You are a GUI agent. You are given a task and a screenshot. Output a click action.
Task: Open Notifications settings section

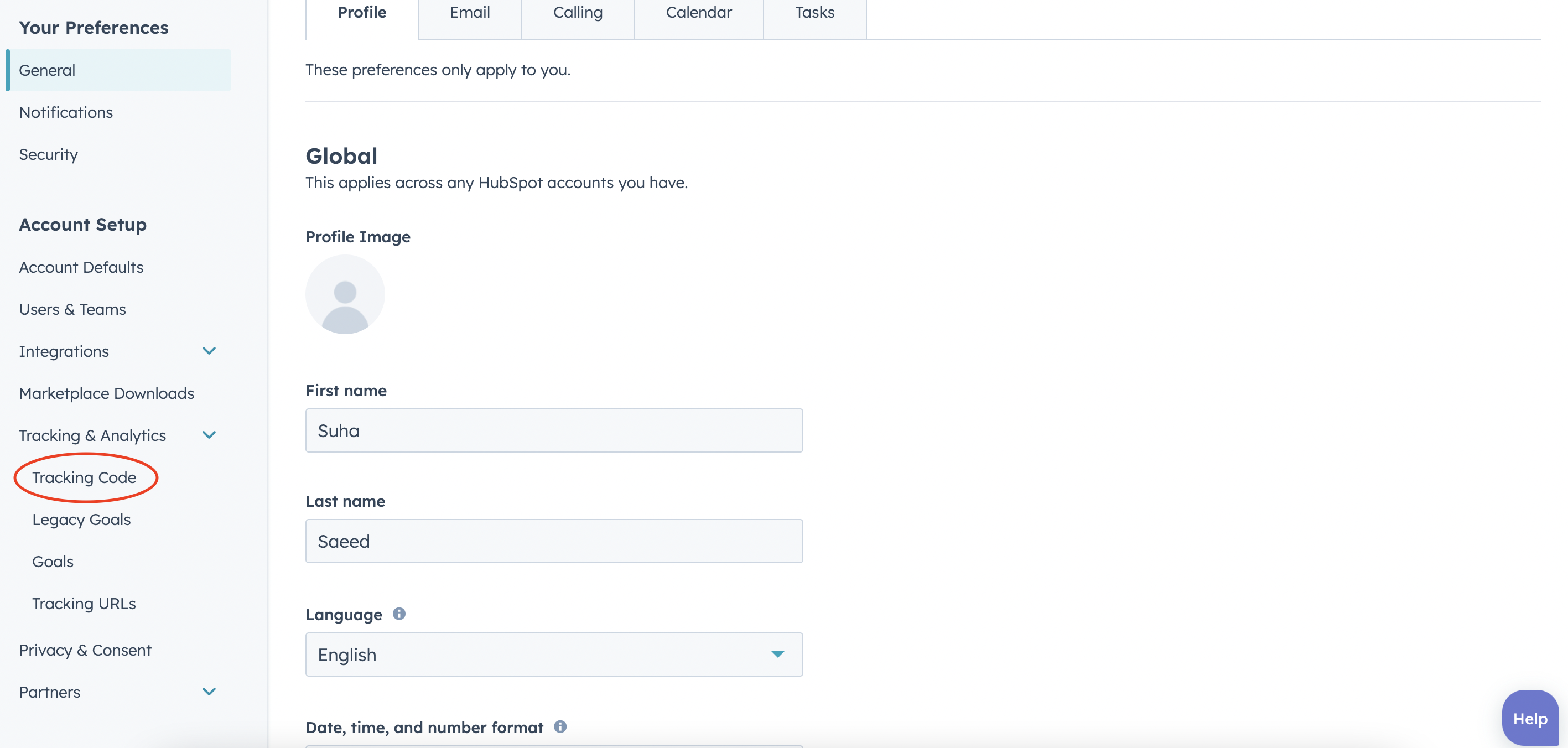pos(66,112)
